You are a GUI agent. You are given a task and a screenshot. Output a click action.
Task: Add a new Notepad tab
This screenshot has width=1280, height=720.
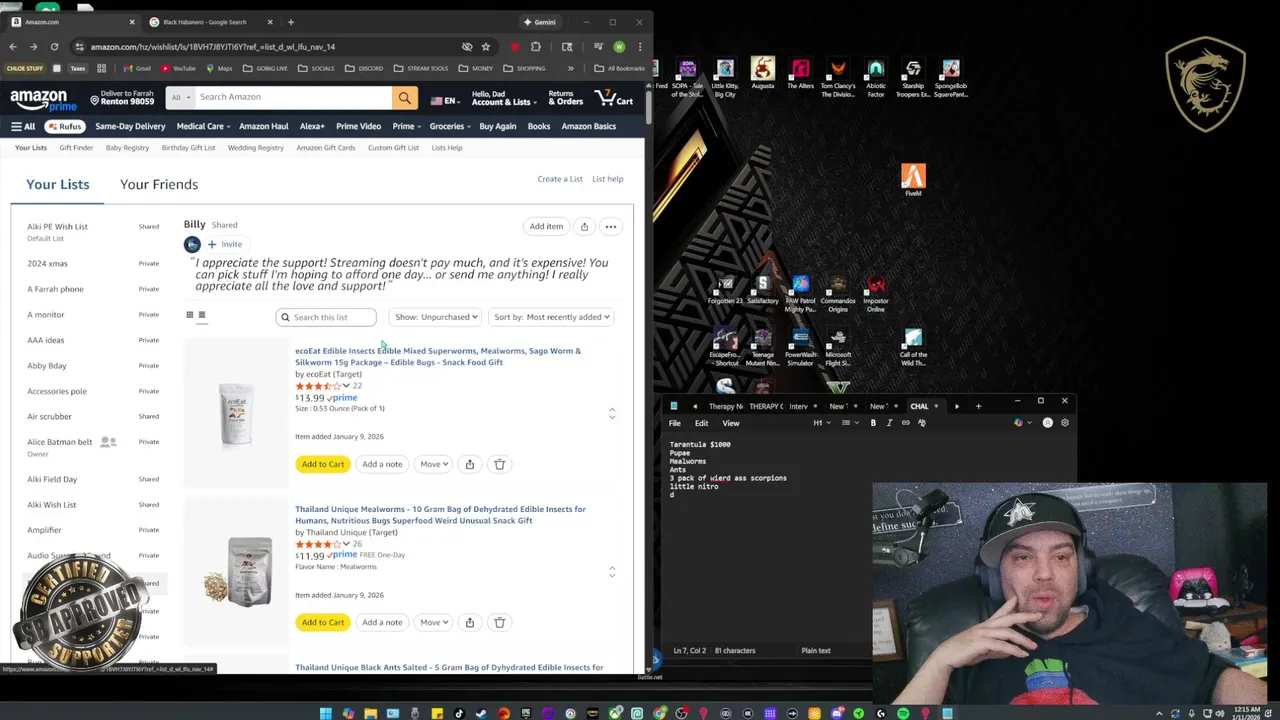(978, 406)
